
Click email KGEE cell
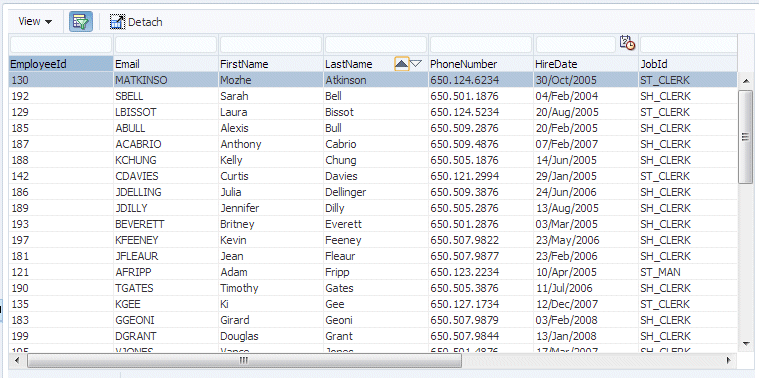tap(166, 304)
